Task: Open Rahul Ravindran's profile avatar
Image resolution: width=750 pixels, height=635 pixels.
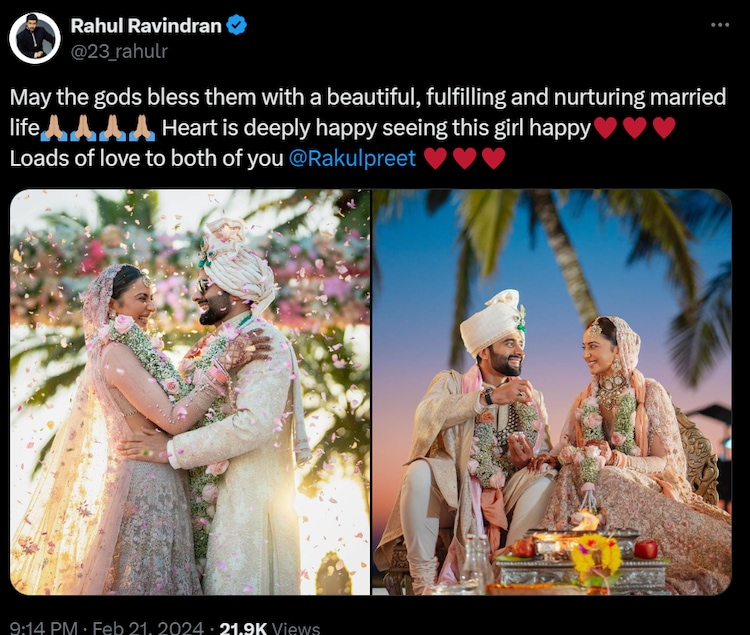Action: tap(35, 38)
